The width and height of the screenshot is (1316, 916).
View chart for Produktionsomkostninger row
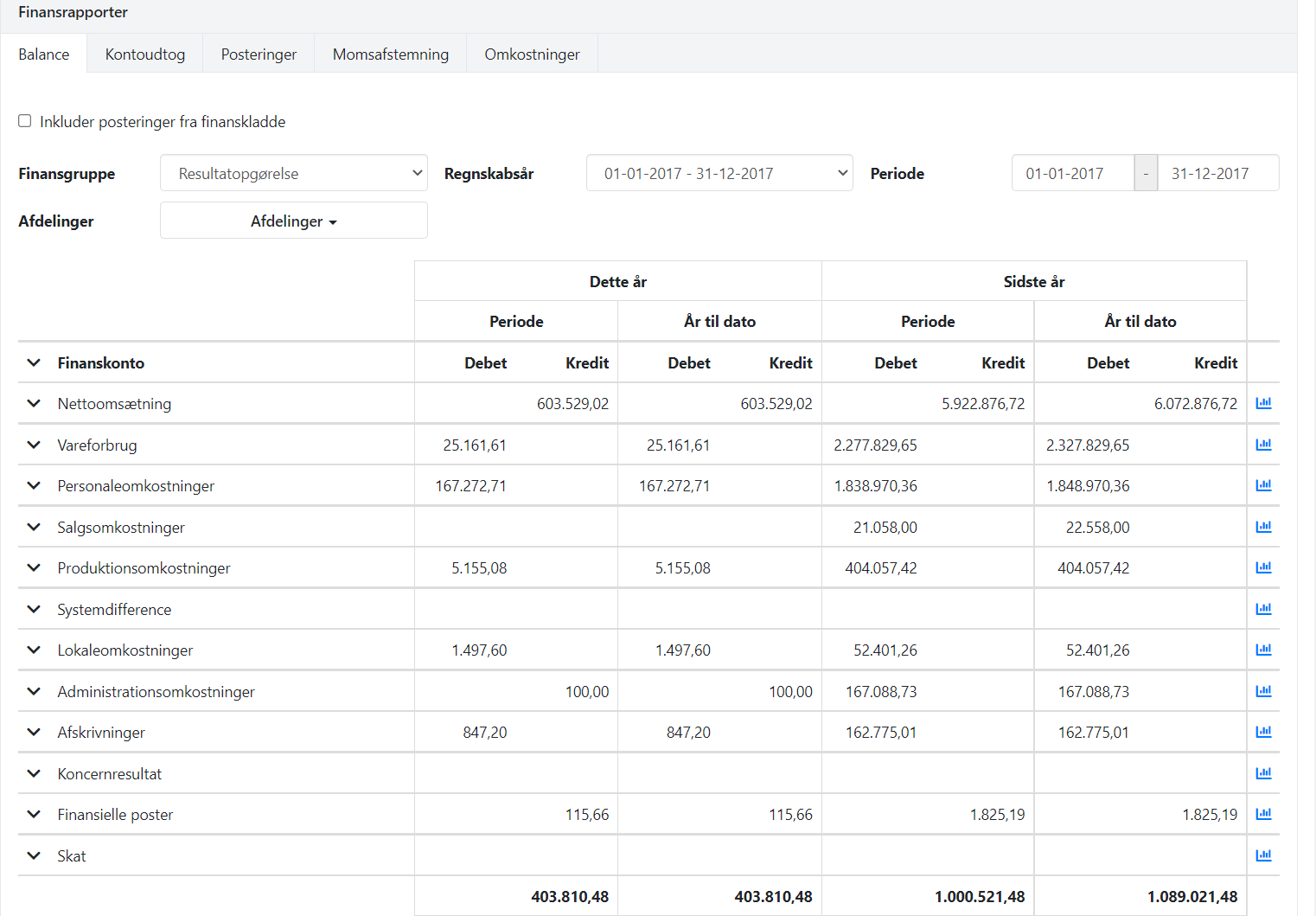(x=1263, y=567)
